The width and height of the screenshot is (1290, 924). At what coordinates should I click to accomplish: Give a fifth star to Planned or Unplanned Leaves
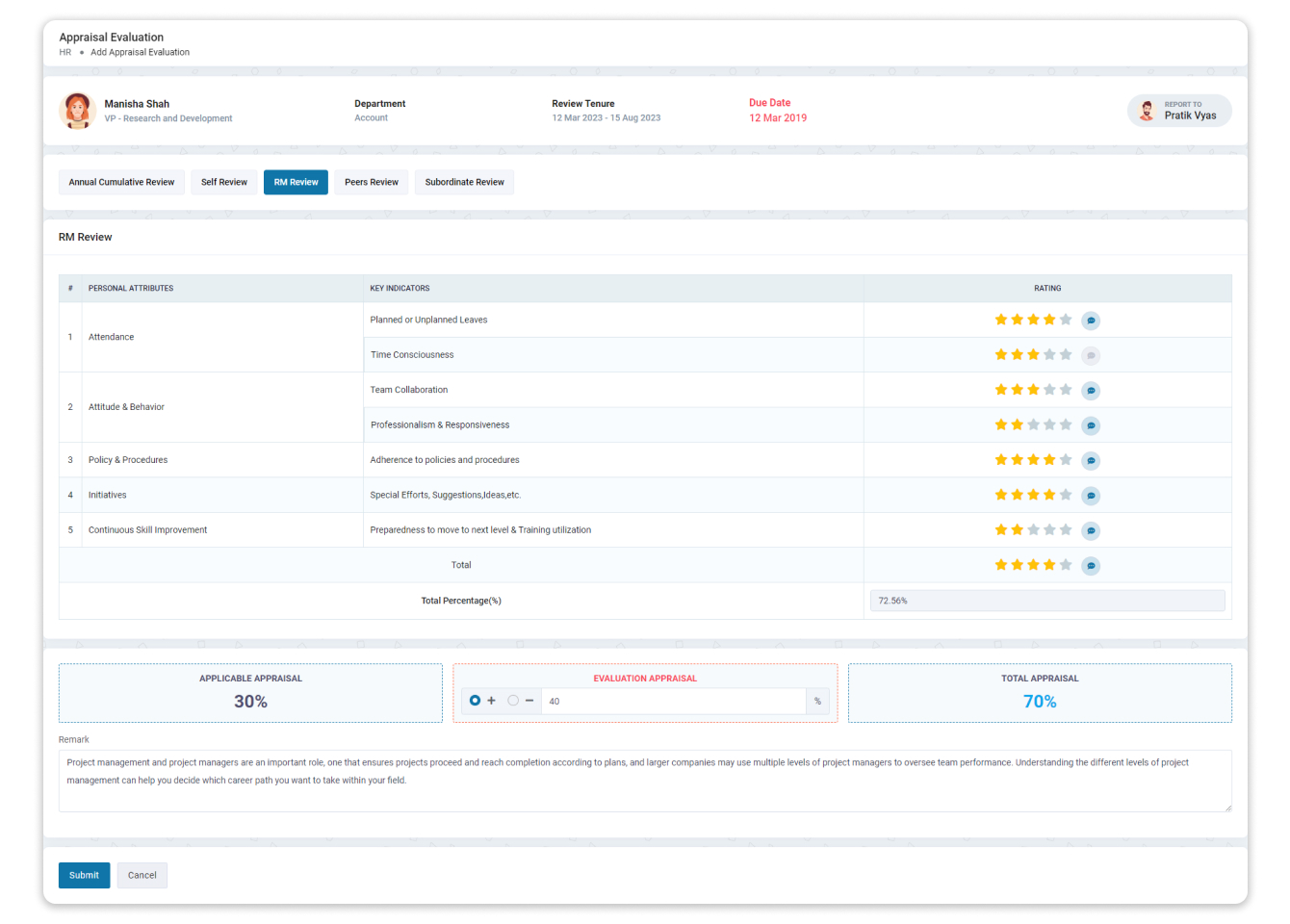pyautogui.click(x=1066, y=320)
